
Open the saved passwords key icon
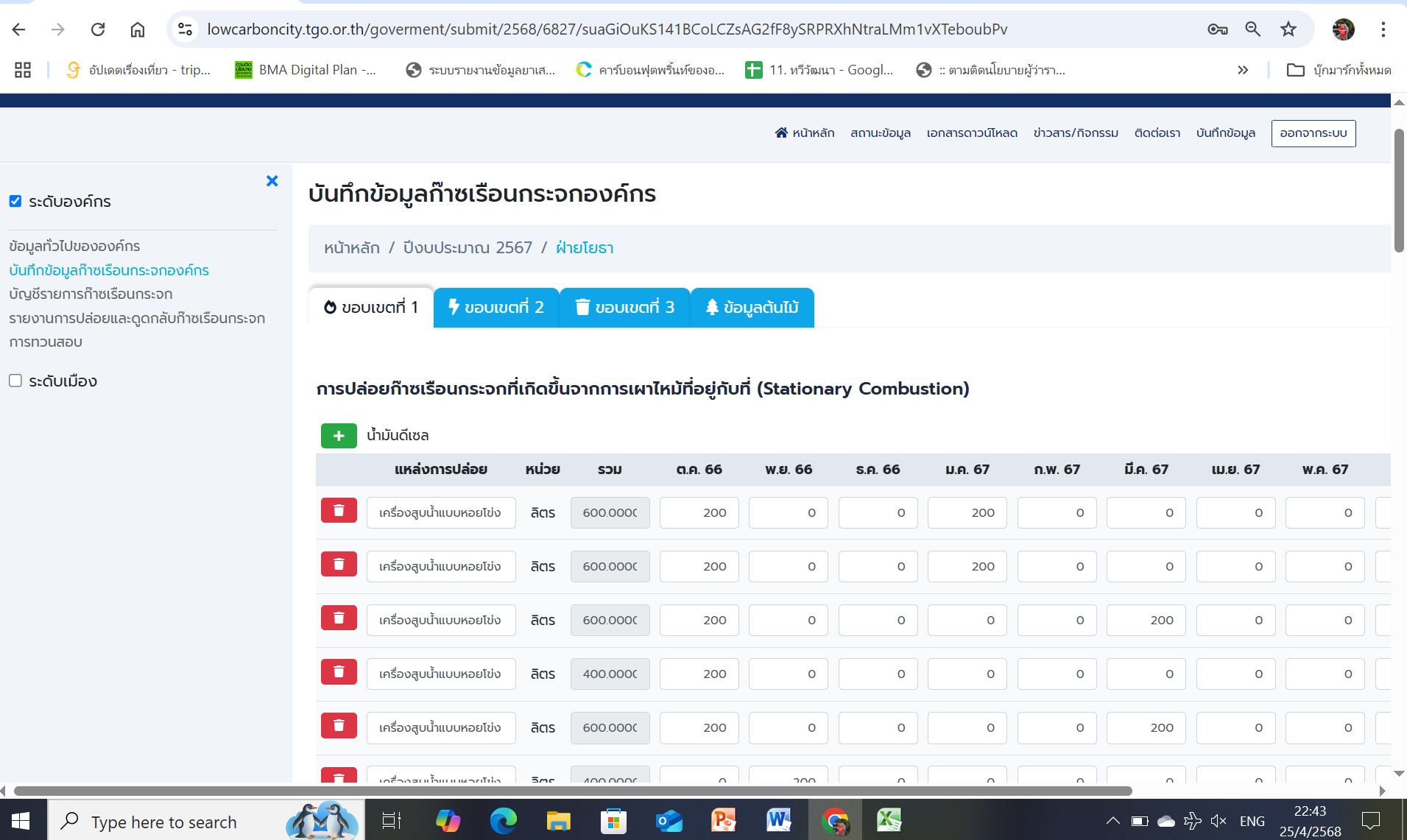(x=1217, y=29)
